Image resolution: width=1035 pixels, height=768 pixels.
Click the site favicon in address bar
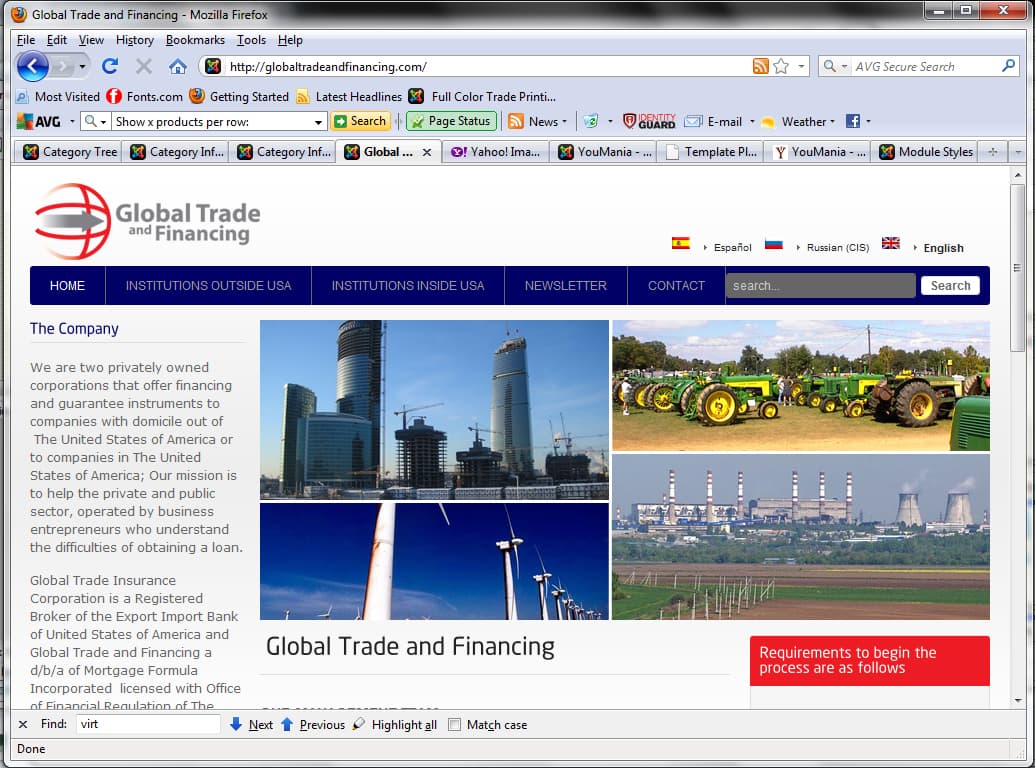pos(213,66)
